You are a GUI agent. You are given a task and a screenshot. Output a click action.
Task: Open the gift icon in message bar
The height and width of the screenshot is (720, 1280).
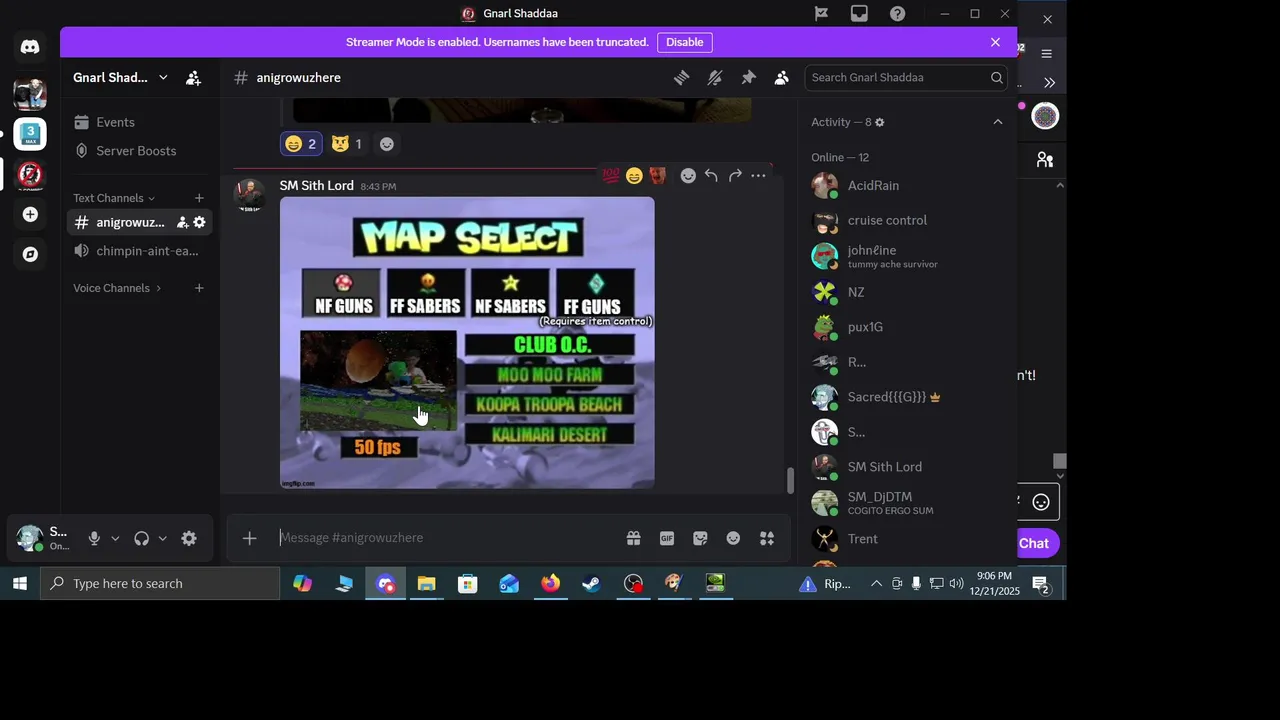pos(634,538)
